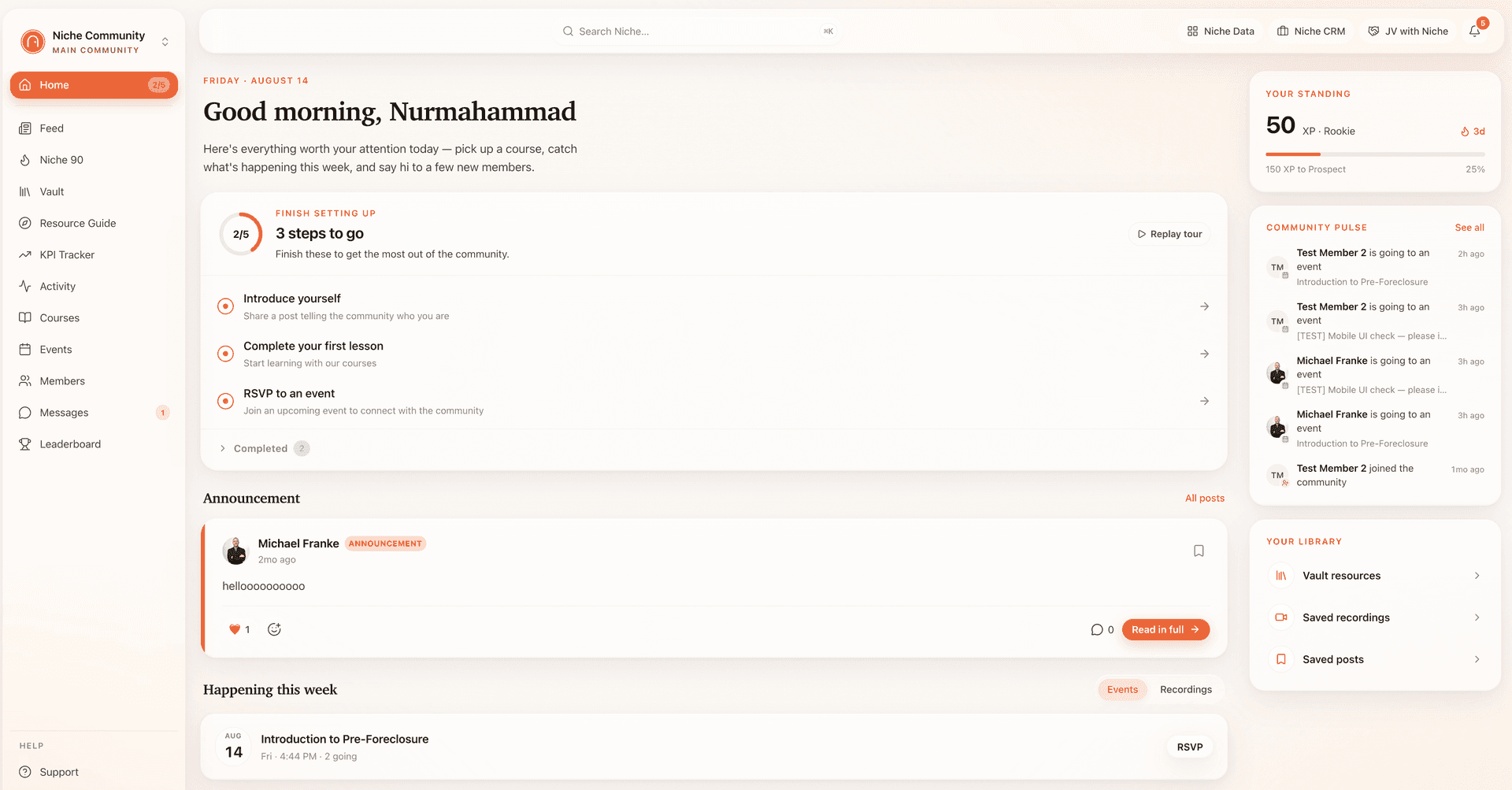Open JV with Niche link
1512x790 pixels.
coord(1408,32)
